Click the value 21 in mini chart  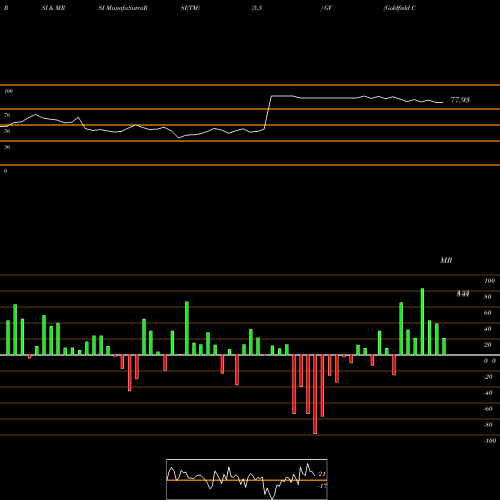coord(322,474)
